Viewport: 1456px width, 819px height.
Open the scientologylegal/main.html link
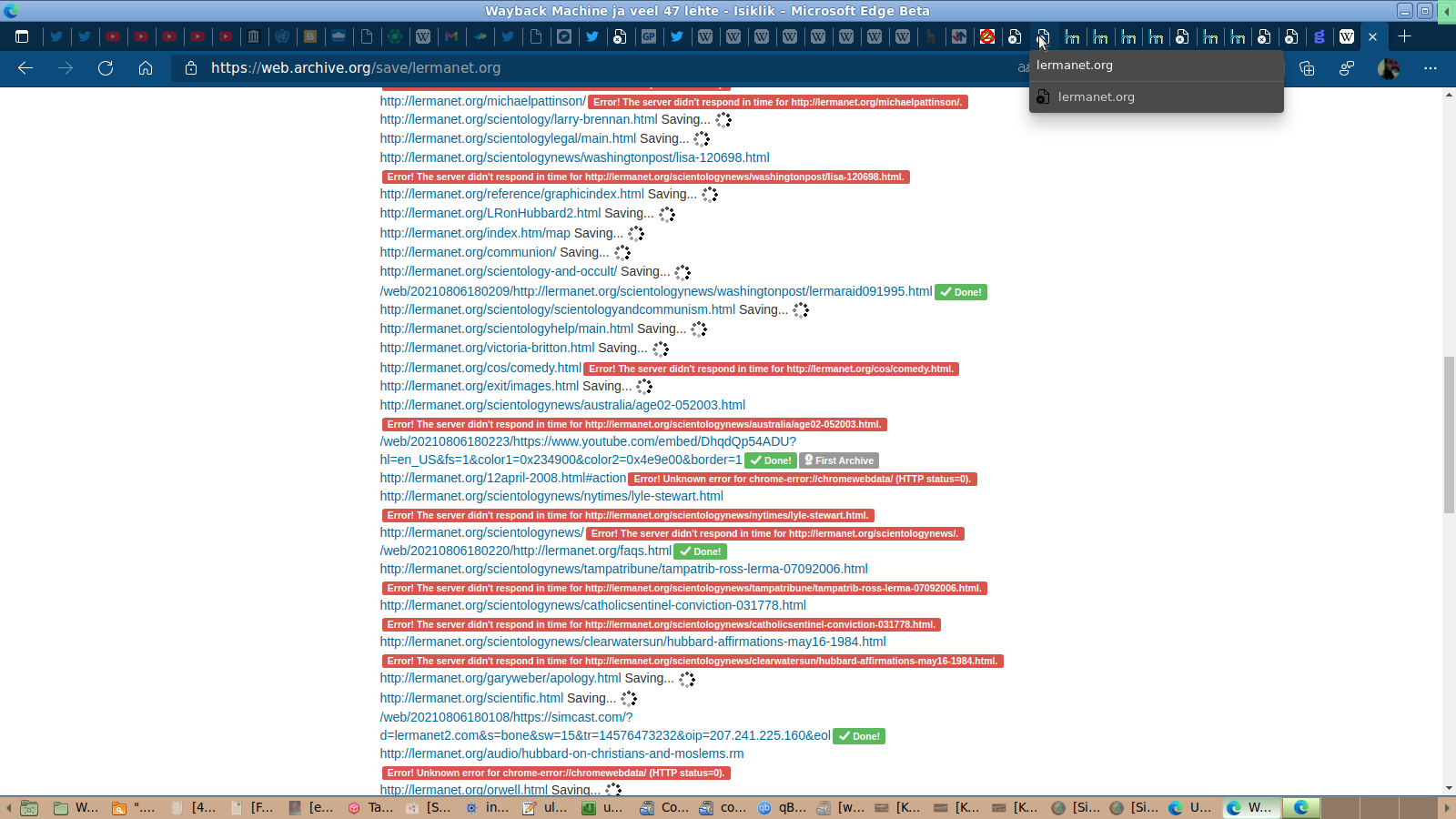508,138
